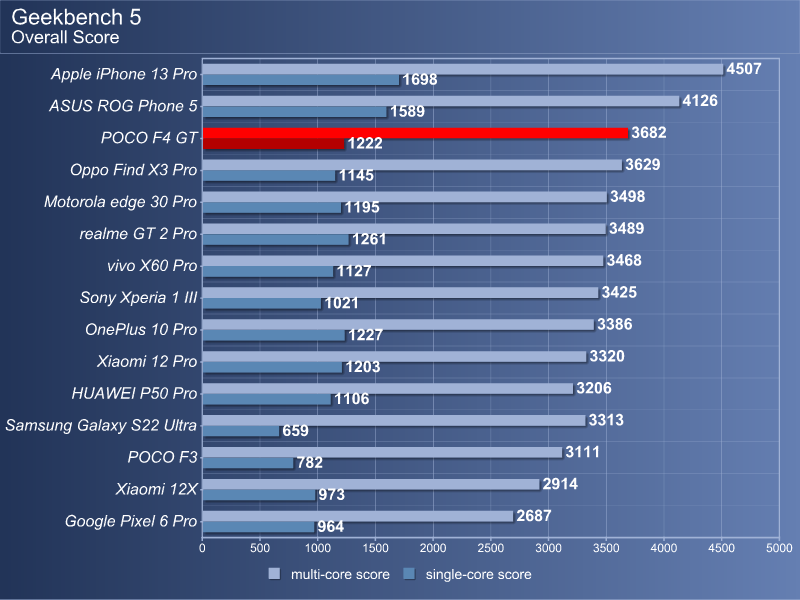800x600 pixels.
Task: Select the ROG Phone 5 score "4126"
Action: [700, 101]
